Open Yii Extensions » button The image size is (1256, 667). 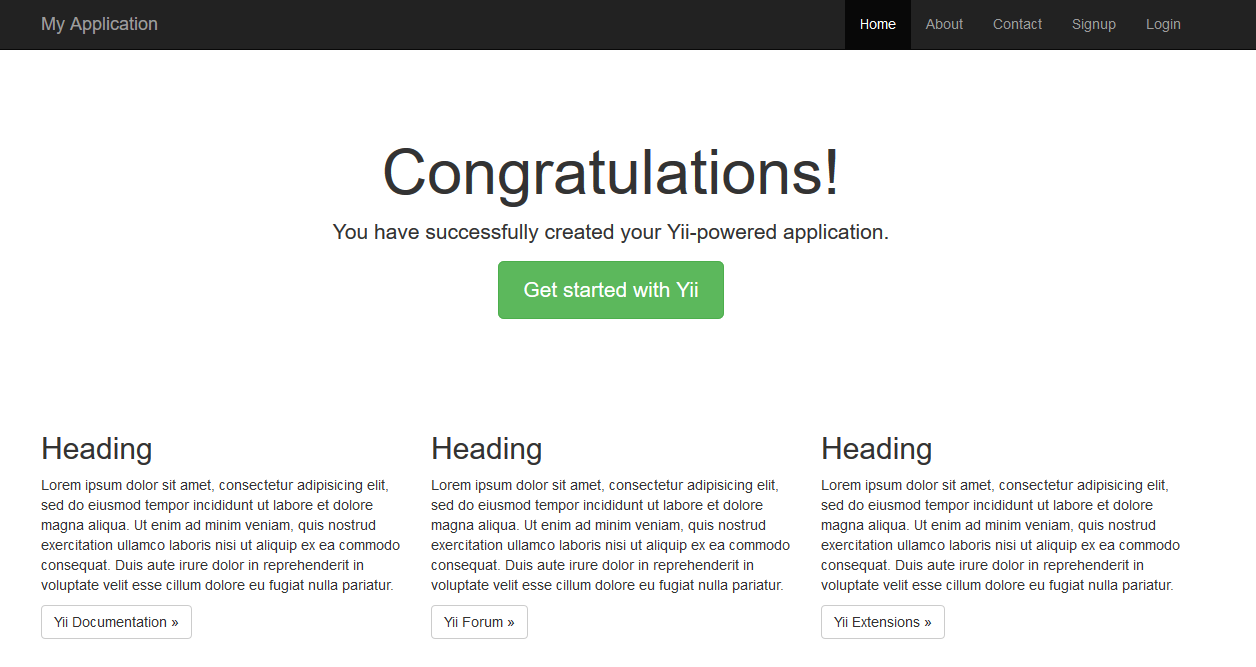[x=882, y=622]
